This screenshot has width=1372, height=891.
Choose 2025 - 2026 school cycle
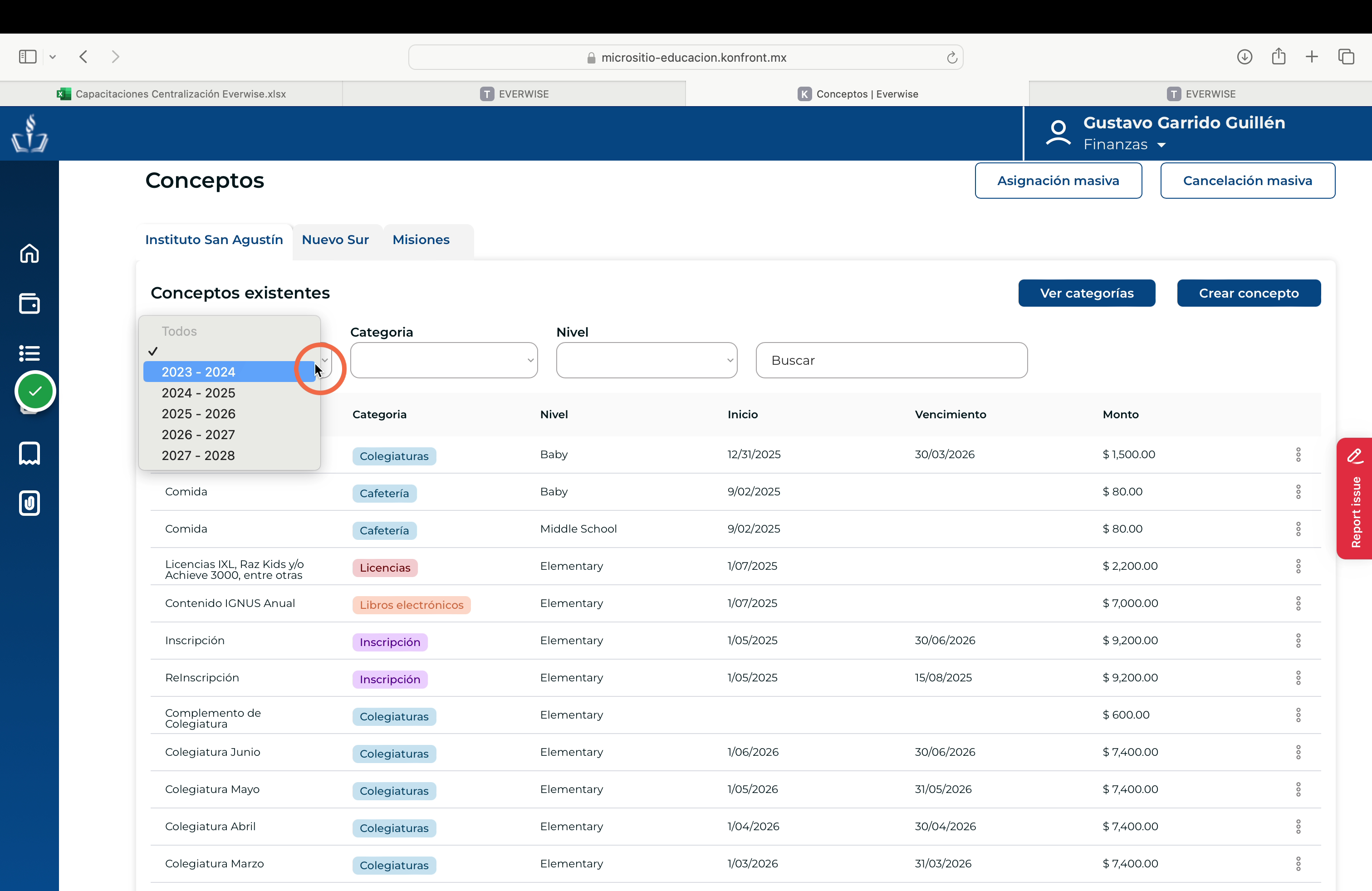(x=230, y=413)
